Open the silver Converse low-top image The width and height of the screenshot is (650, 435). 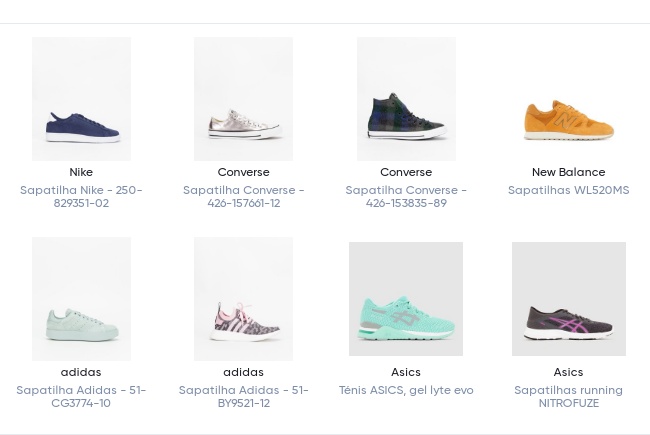[x=243, y=99]
